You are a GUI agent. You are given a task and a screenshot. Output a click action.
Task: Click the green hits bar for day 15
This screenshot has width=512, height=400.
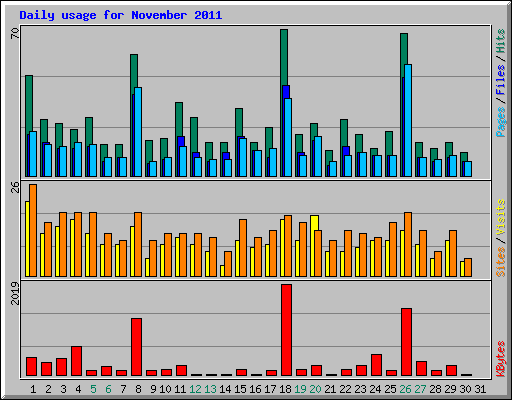[239, 122]
